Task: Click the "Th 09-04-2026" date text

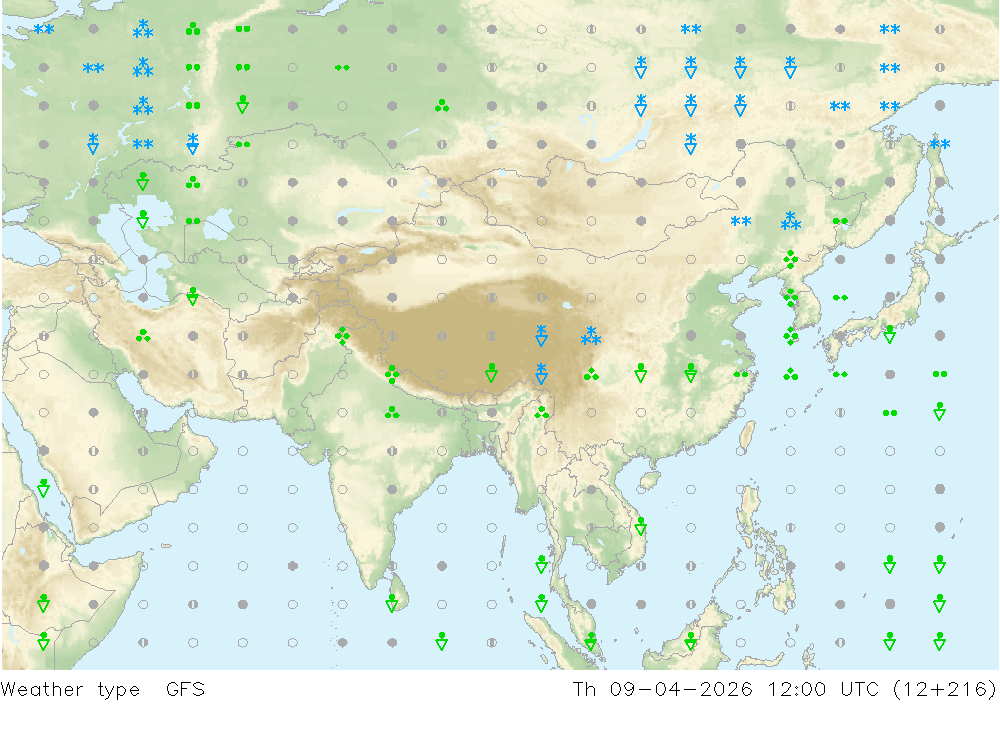Action: click(x=663, y=690)
